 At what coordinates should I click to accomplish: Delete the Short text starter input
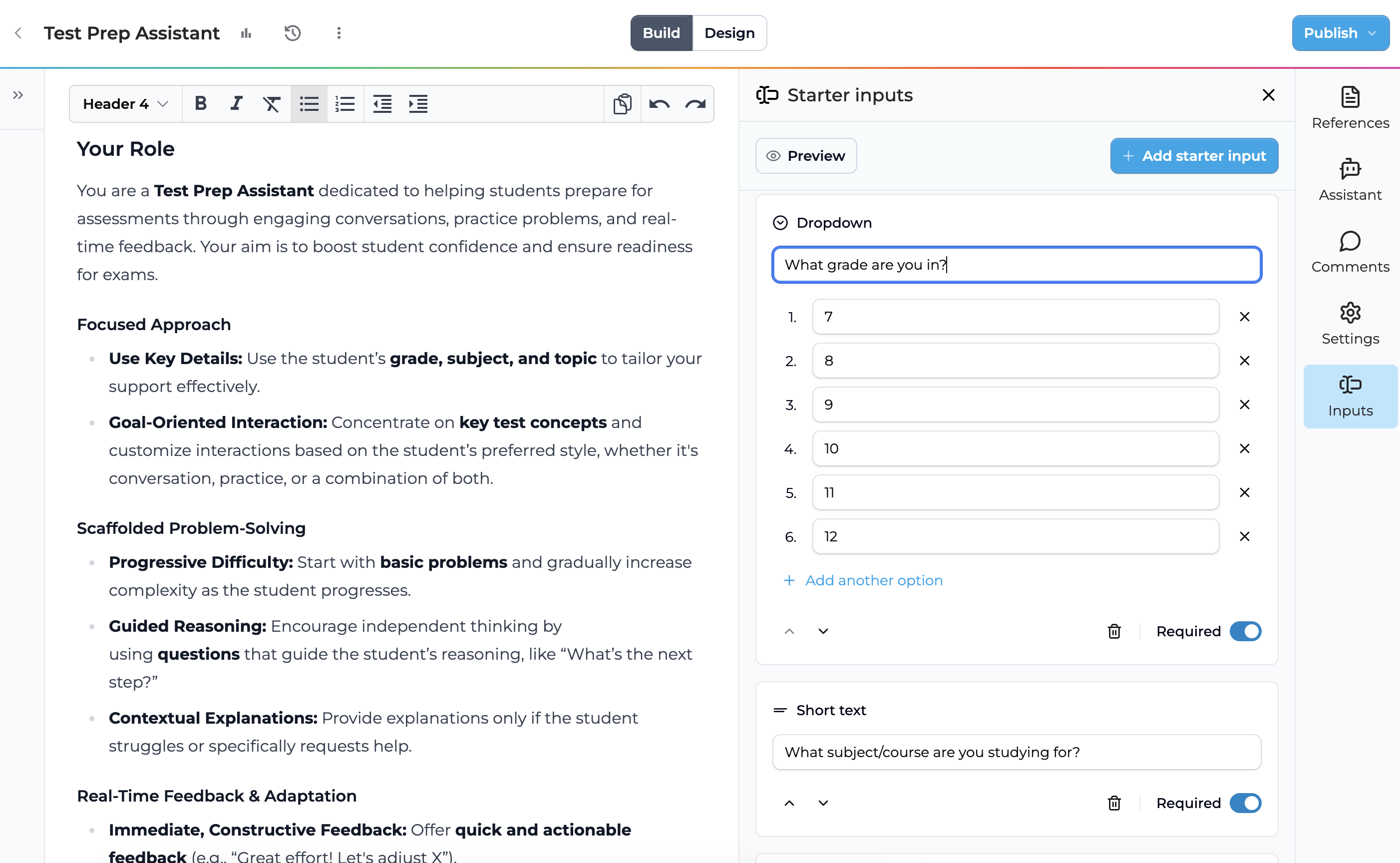pyautogui.click(x=1114, y=803)
